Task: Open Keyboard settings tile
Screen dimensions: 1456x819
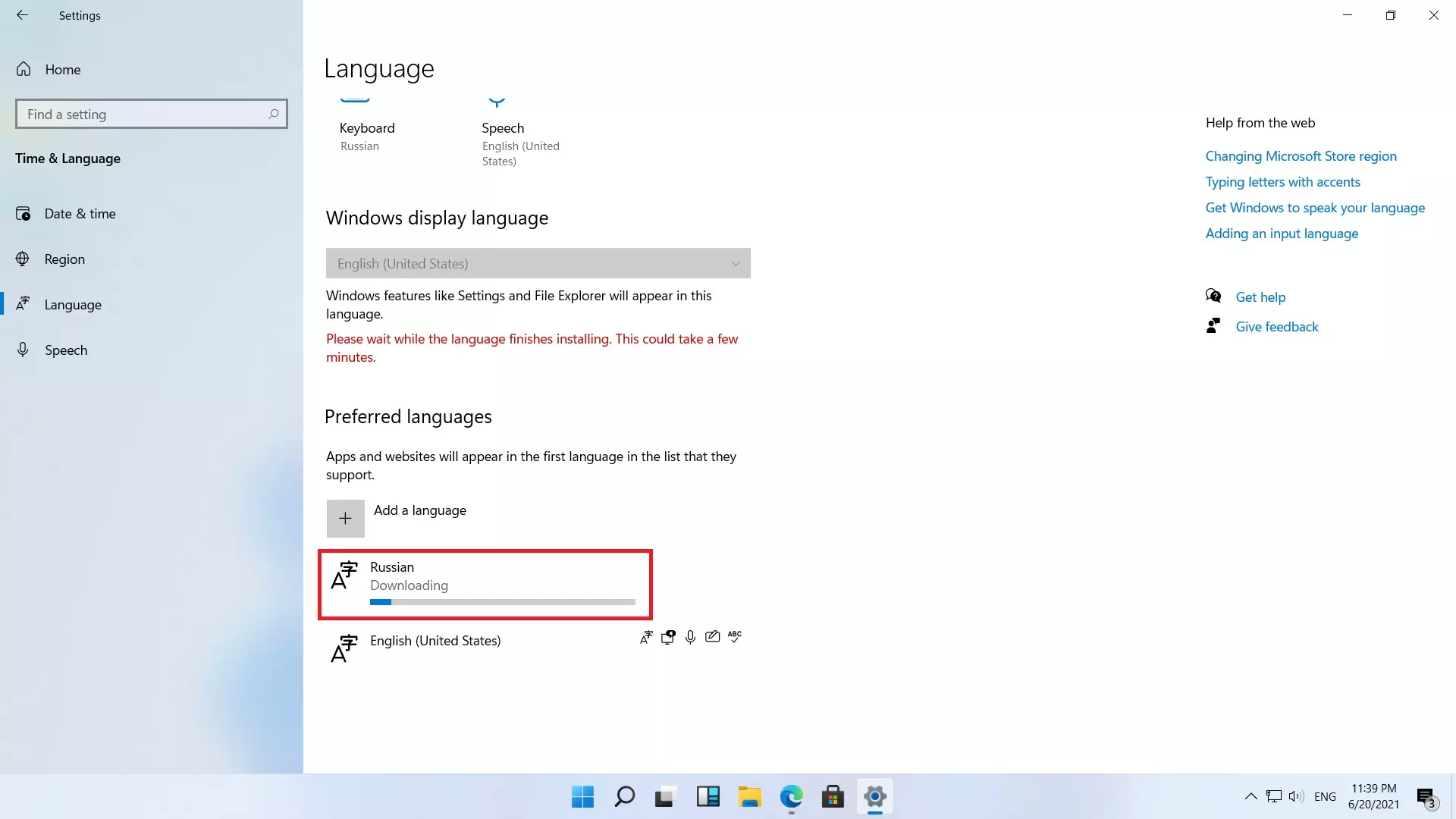Action: tap(367, 129)
